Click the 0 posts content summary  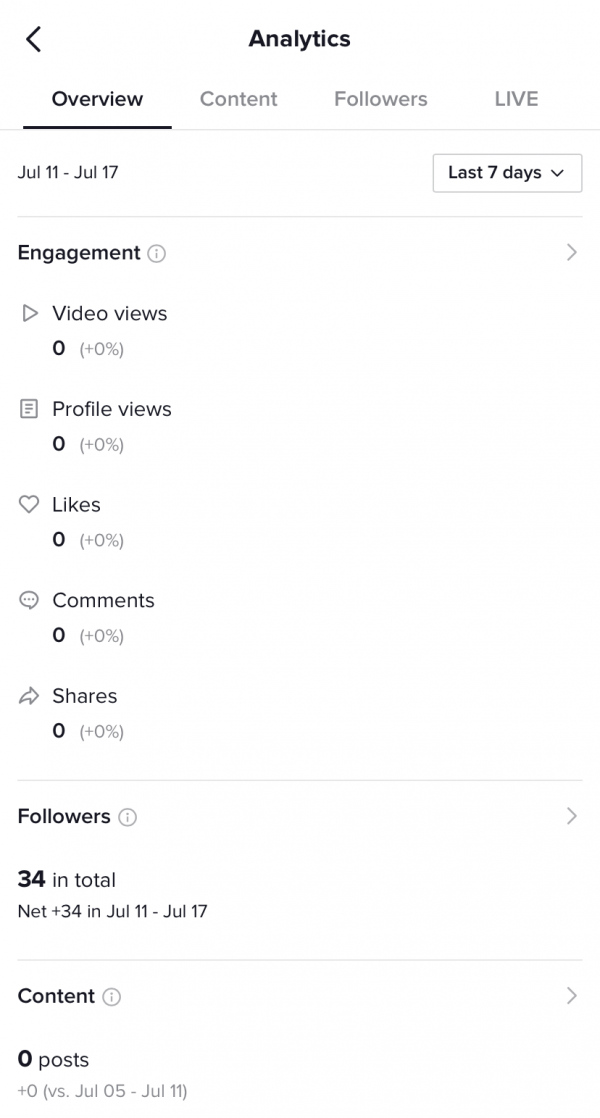(52, 1060)
